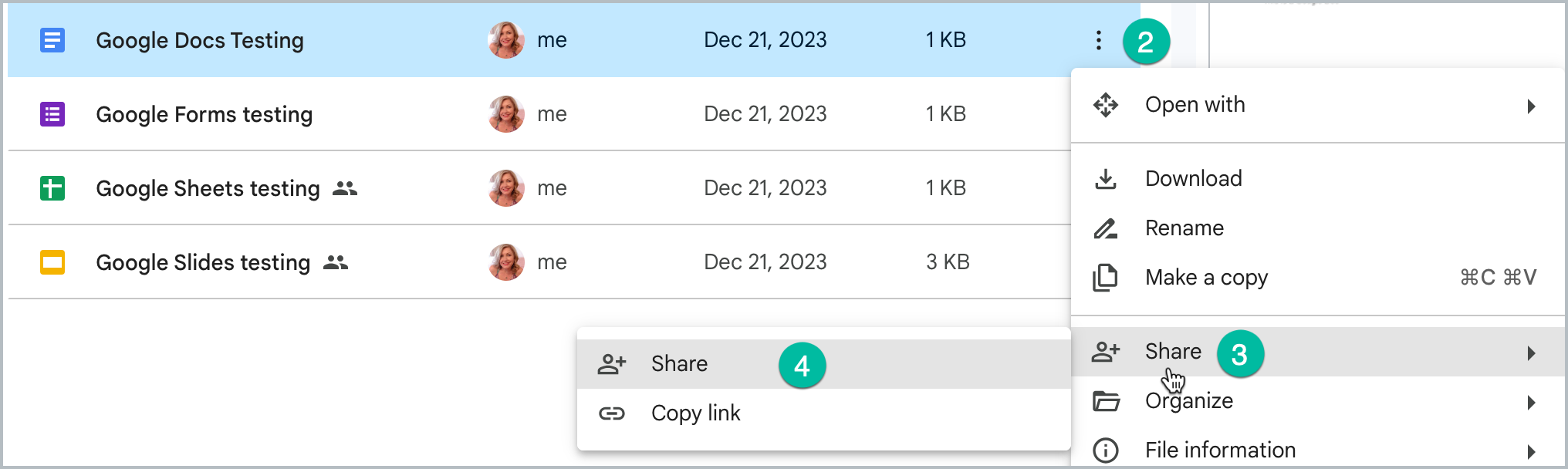Click the purple Google Forms file icon
Screen dimensions: 1568x469
[x=52, y=114]
